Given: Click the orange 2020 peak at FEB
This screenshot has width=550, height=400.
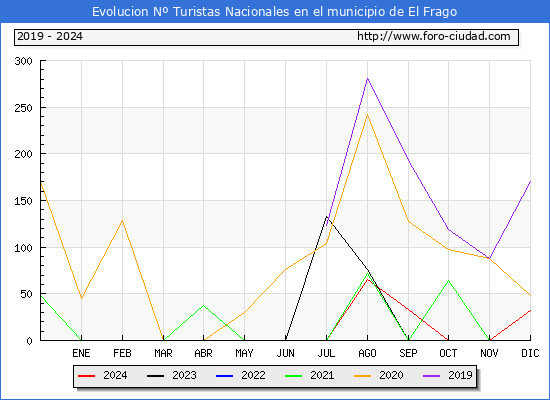Looking at the screenshot, I should (x=122, y=220).
